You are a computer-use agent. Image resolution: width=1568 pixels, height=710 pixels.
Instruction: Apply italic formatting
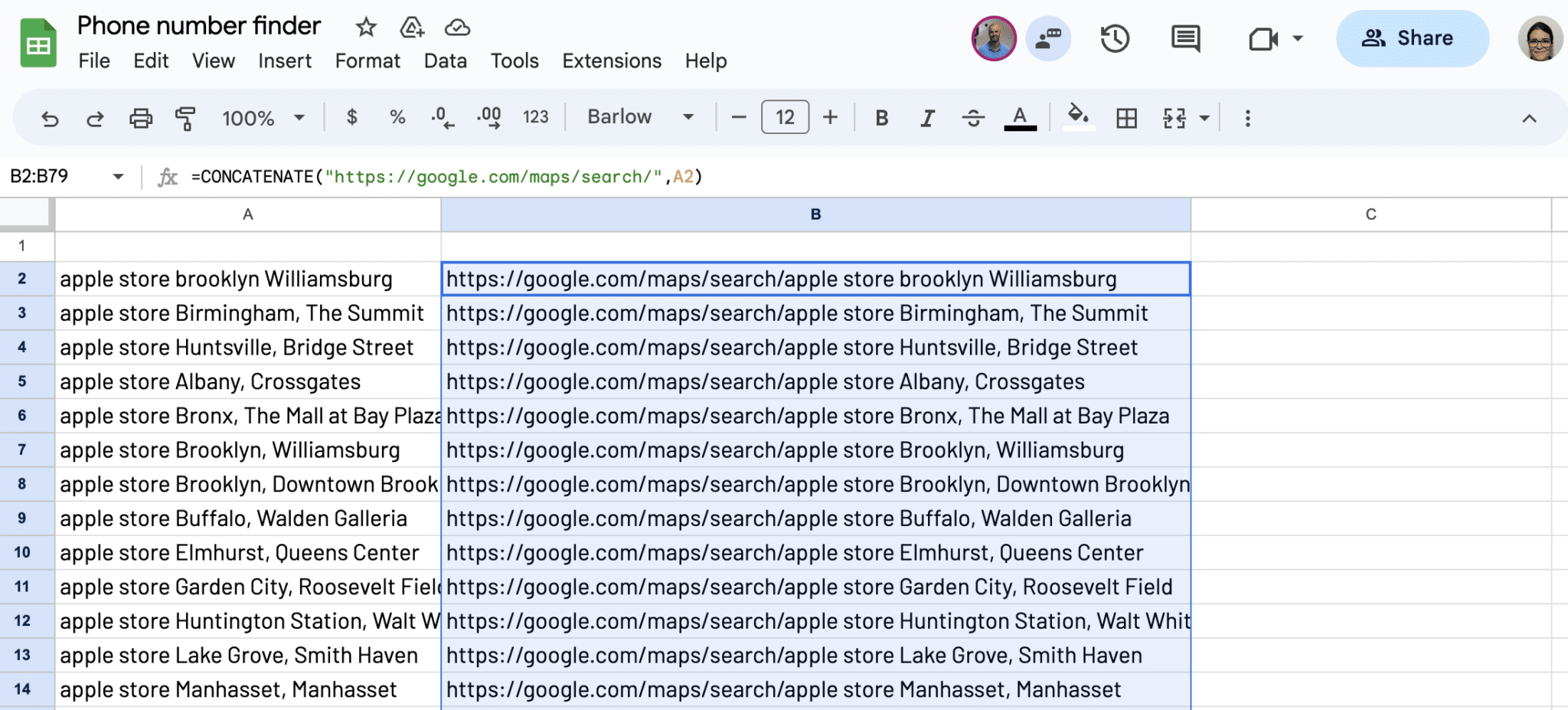927,117
